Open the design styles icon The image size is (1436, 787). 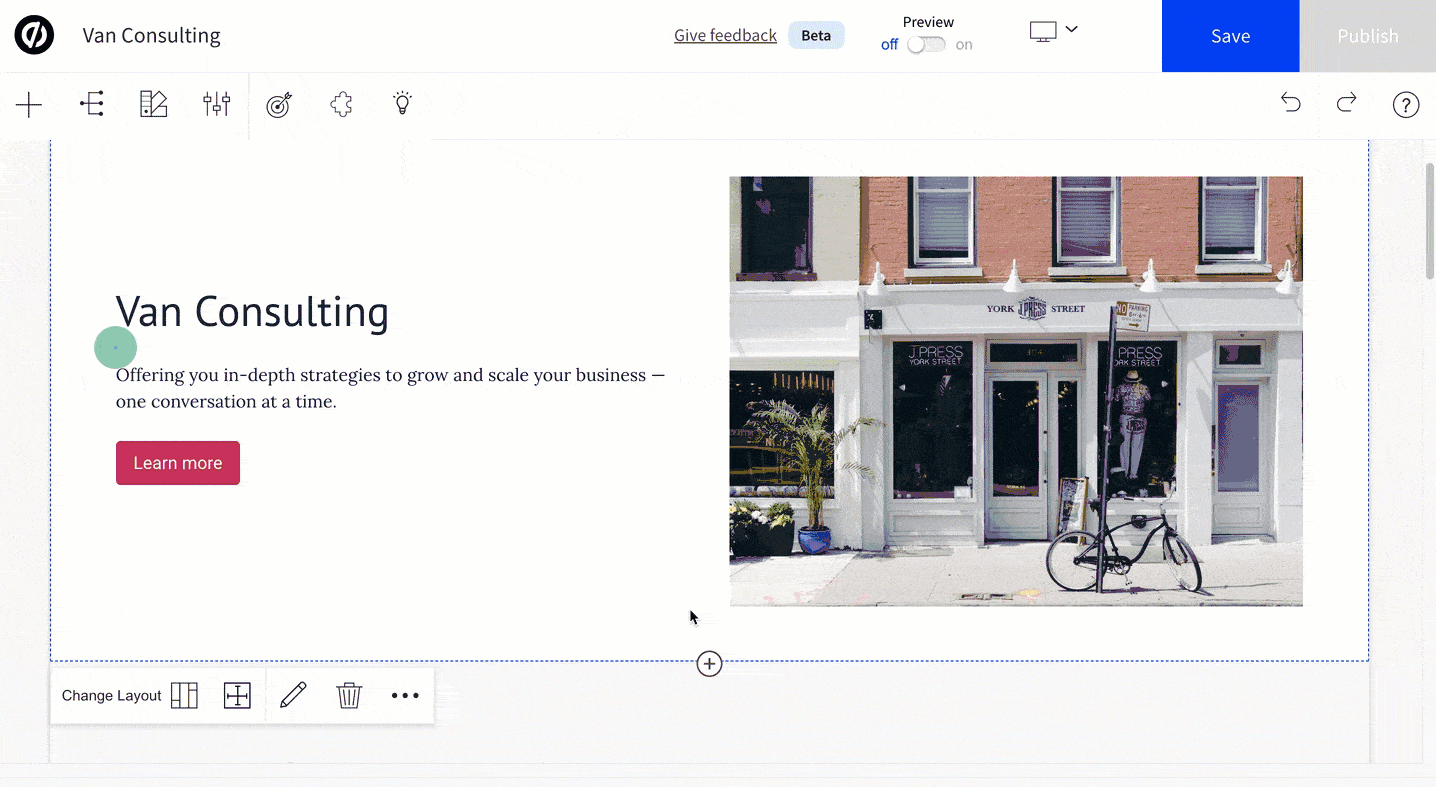pos(153,104)
